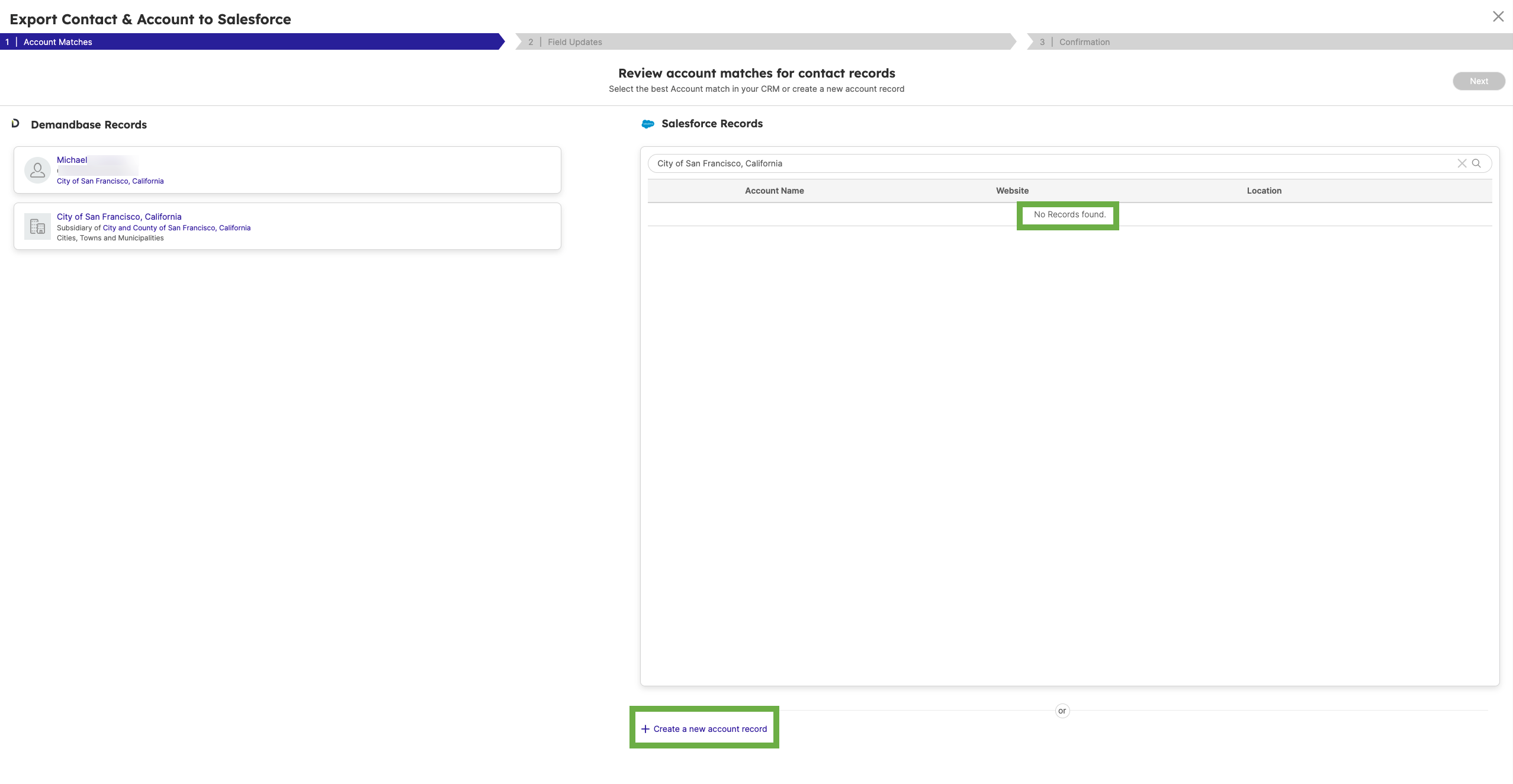Image resolution: width=1513 pixels, height=784 pixels.
Task: Clear the Salesforce account search field
Action: tap(1461, 163)
